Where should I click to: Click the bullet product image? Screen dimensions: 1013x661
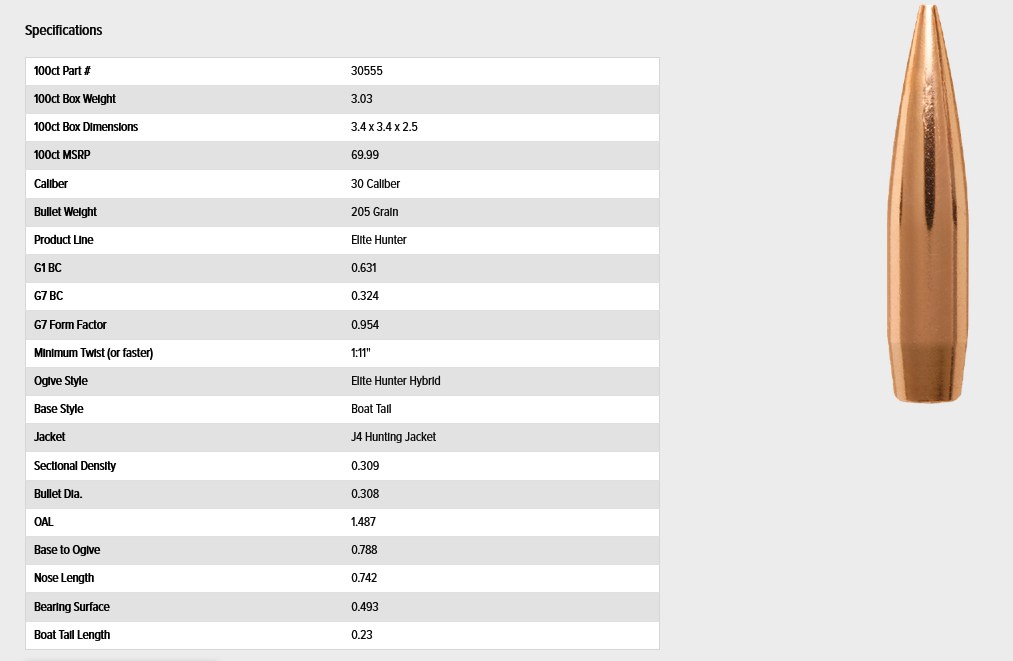tap(927, 204)
